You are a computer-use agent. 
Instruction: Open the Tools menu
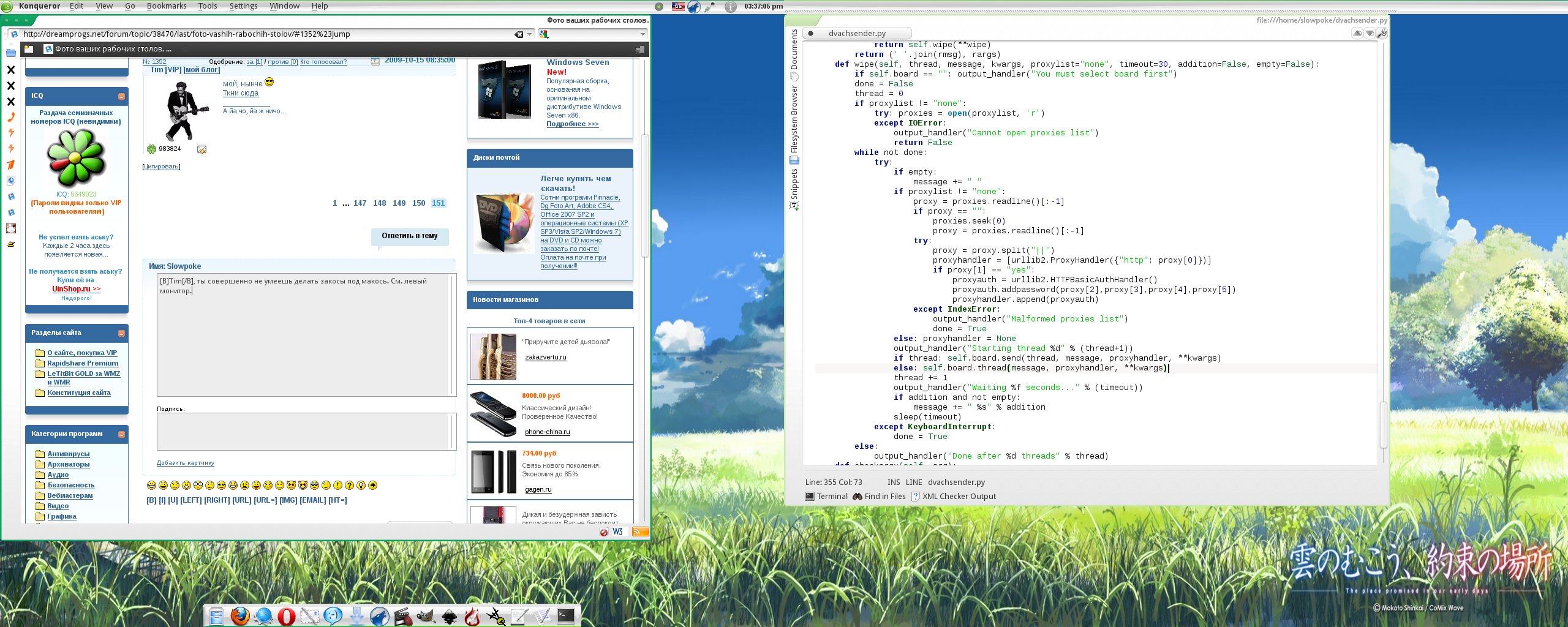tap(208, 6)
